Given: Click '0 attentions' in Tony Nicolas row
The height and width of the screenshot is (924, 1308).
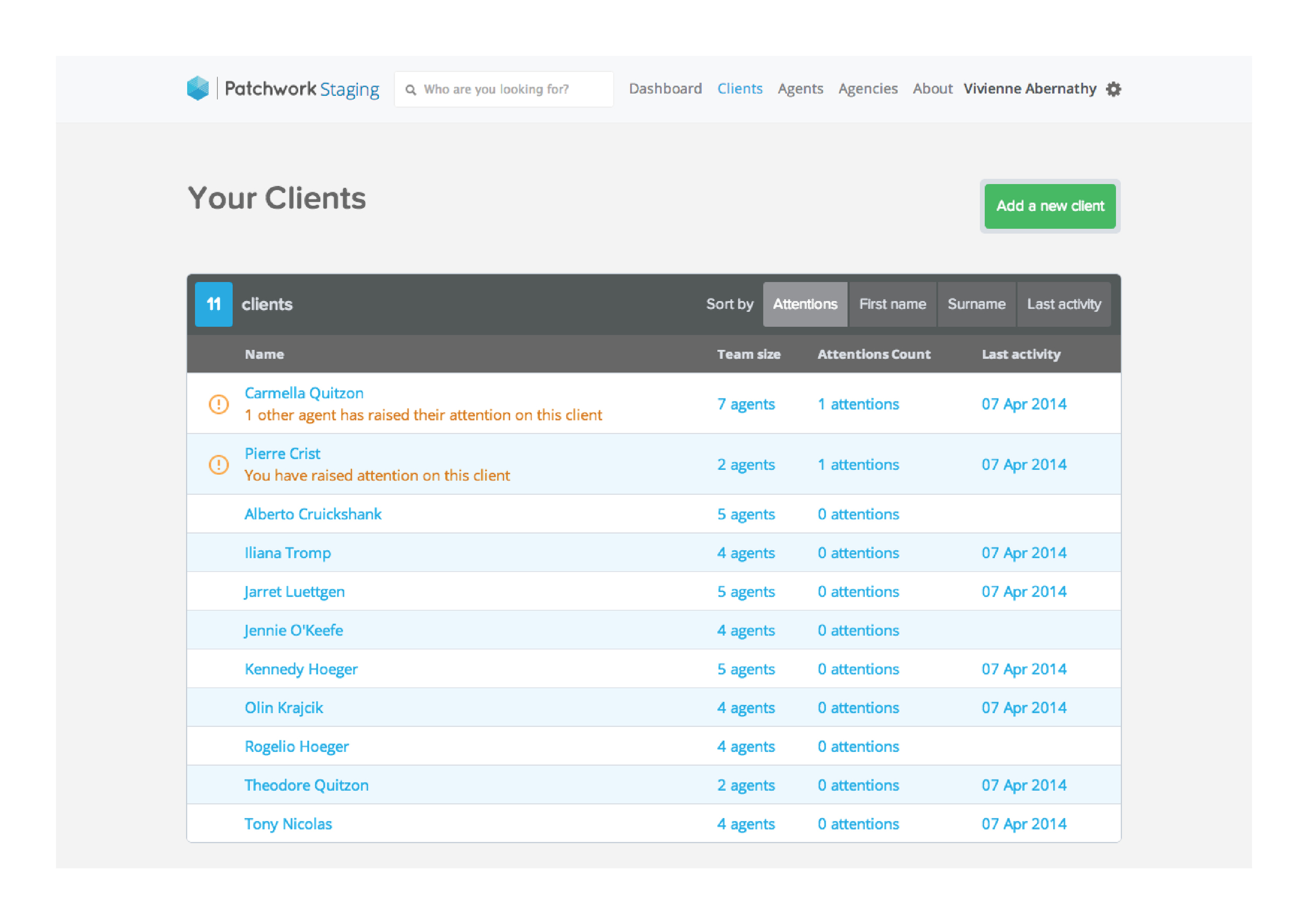Looking at the screenshot, I should (858, 824).
